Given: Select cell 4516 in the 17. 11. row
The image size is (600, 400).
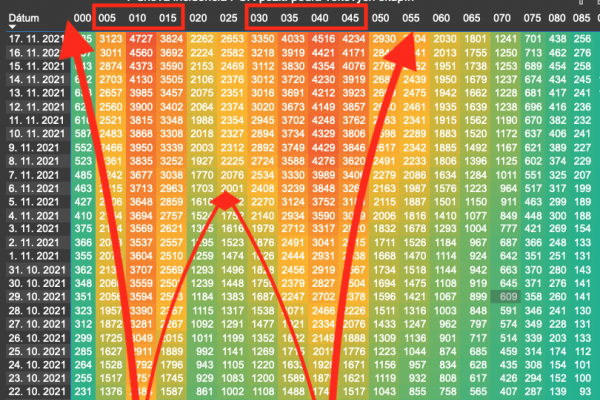Looking at the screenshot, I should (x=322, y=37).
